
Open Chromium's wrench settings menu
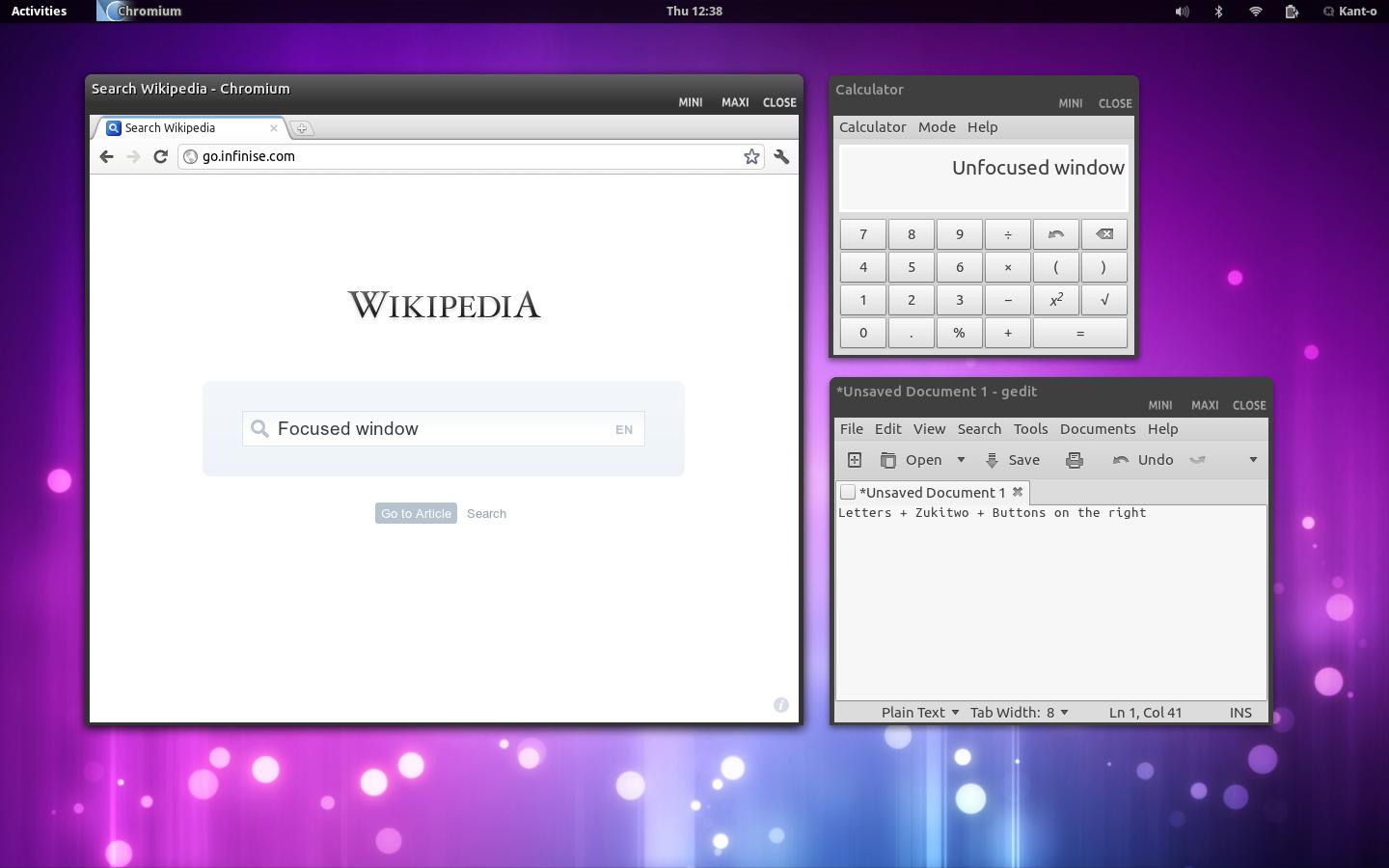click(781, 156)
